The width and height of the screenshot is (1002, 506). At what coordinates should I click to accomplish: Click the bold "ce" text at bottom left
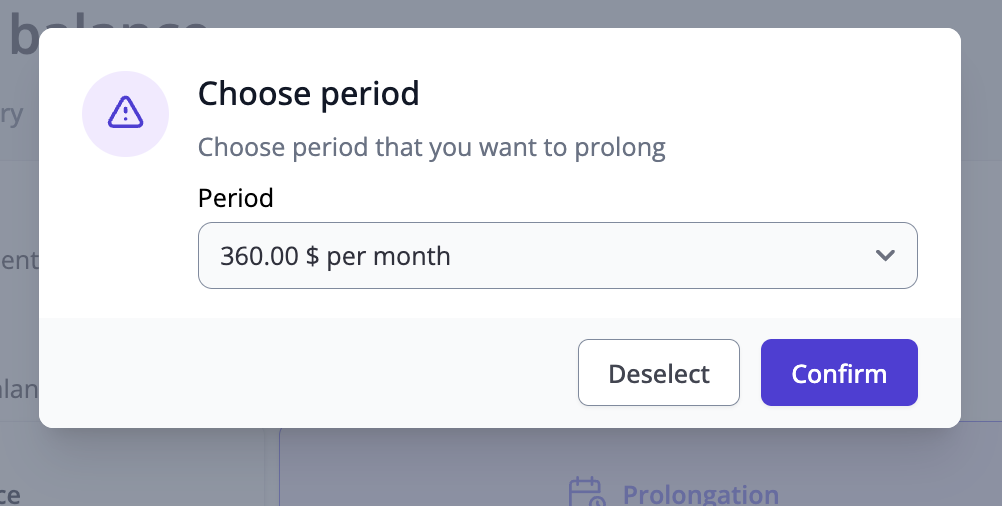(10, 493)
